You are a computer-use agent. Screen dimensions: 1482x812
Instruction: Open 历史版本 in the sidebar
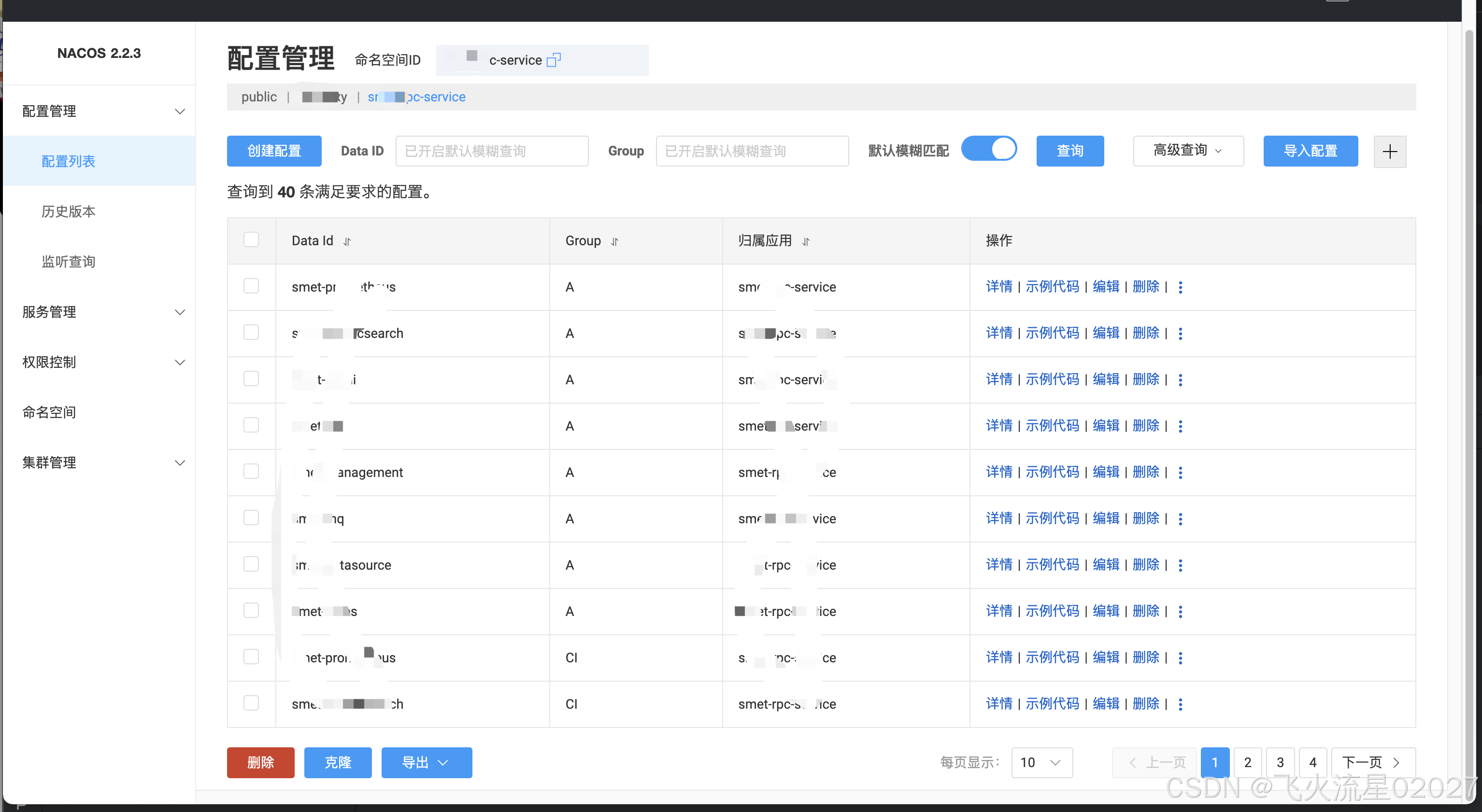69,211
